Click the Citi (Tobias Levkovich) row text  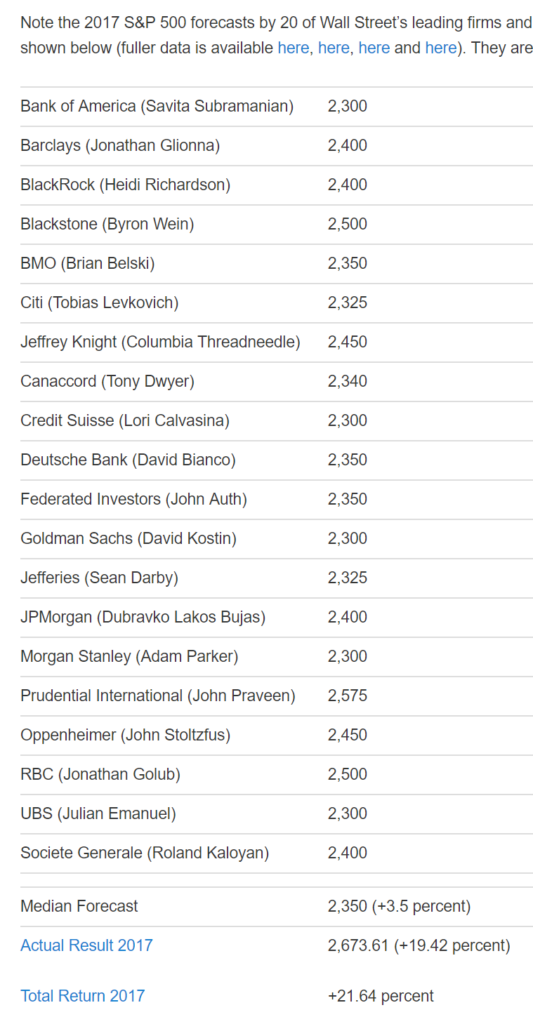(x=99, y=302)
